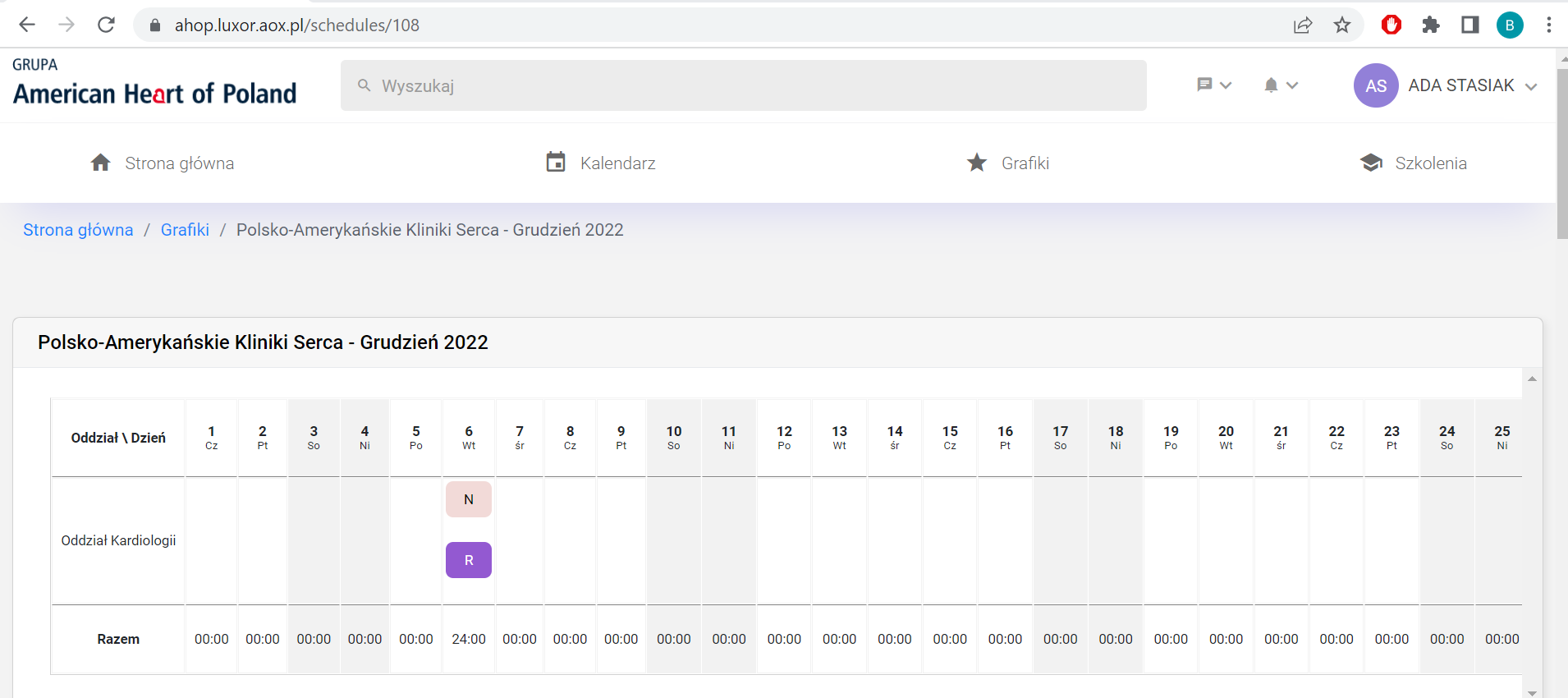Expand the messages dropdown chevron

click(1226, 85)
